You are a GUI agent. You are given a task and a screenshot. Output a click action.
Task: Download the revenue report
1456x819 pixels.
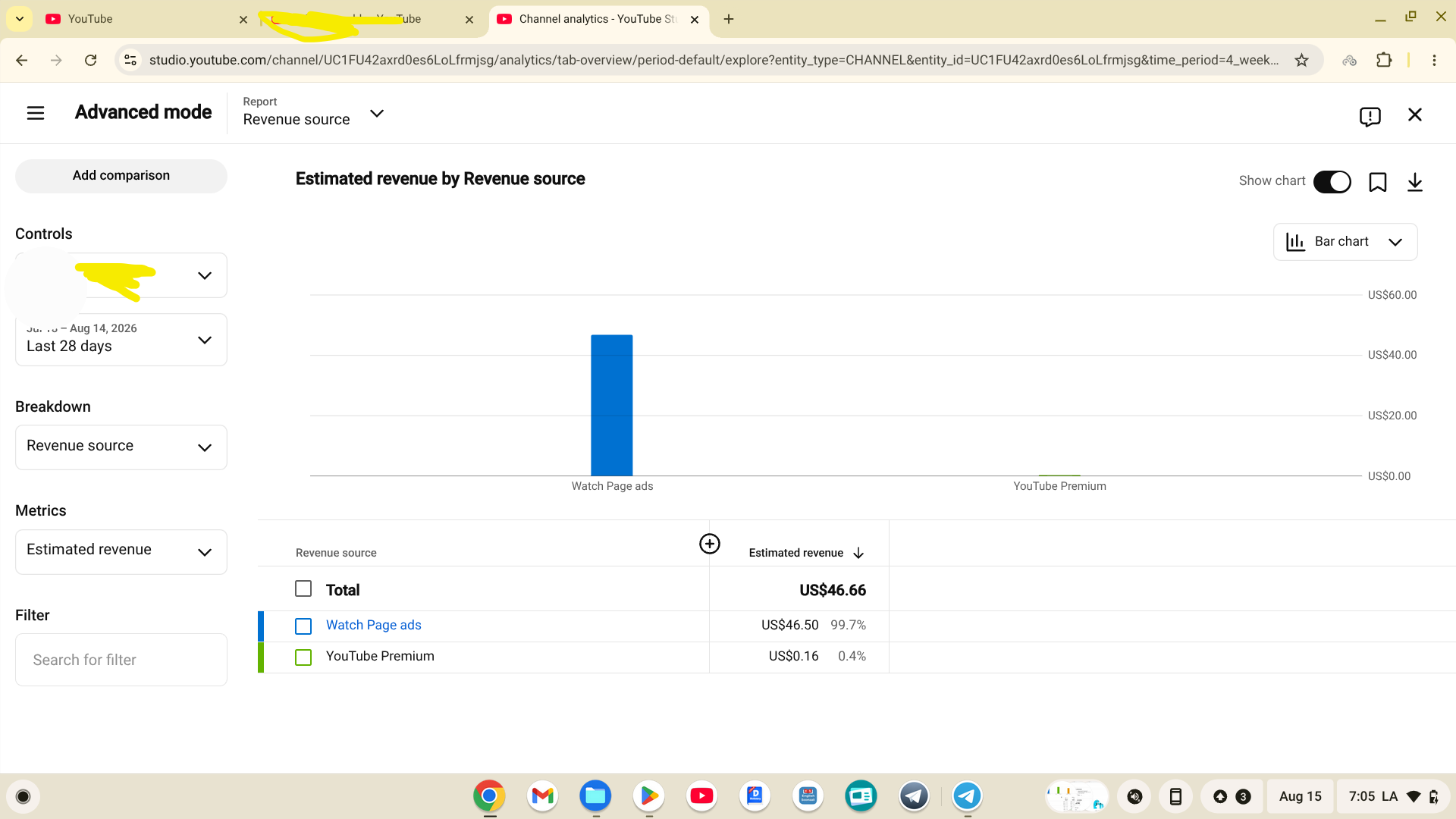(x=1415, y=182)
